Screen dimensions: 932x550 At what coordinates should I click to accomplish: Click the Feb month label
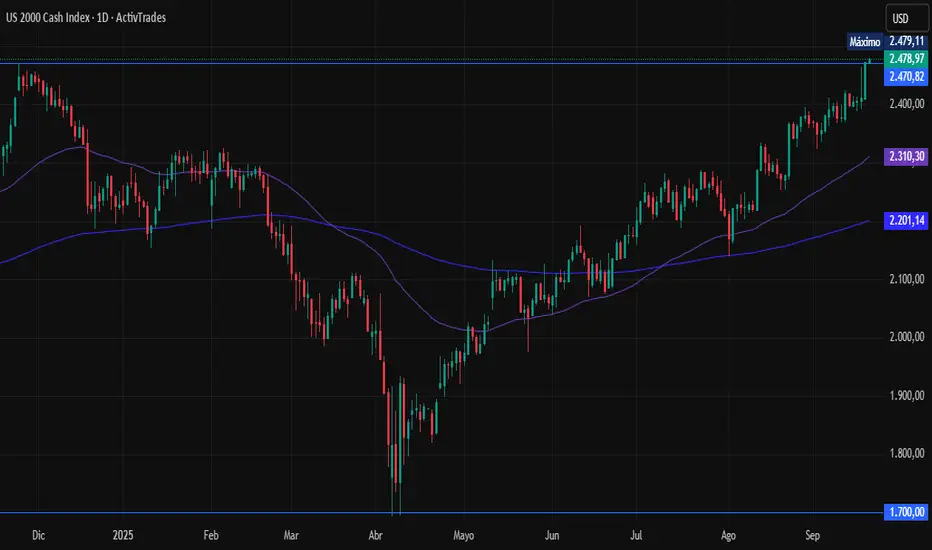[211, 535]
